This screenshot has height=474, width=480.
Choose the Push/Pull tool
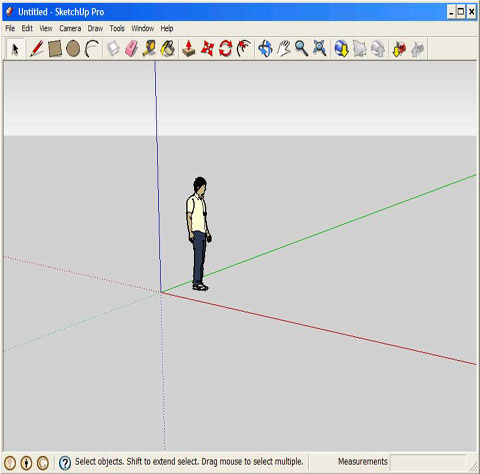pos(189,49)
